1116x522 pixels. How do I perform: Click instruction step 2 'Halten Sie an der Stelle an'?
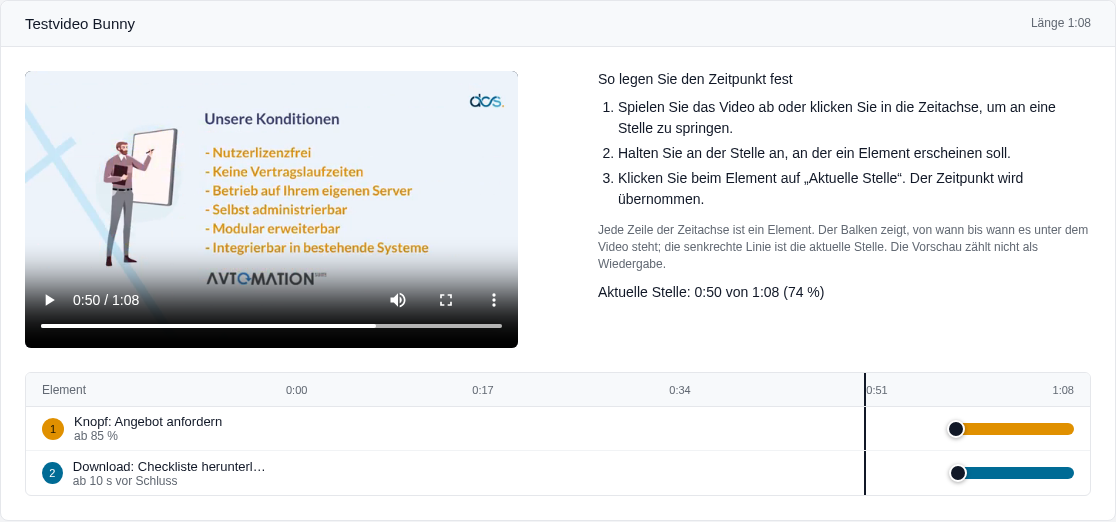814,153
